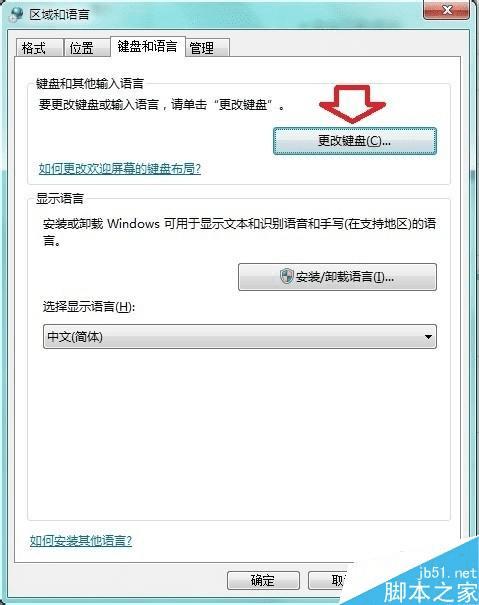
Task: Click the UAC shield icon on install button
Action: (286, 276)
